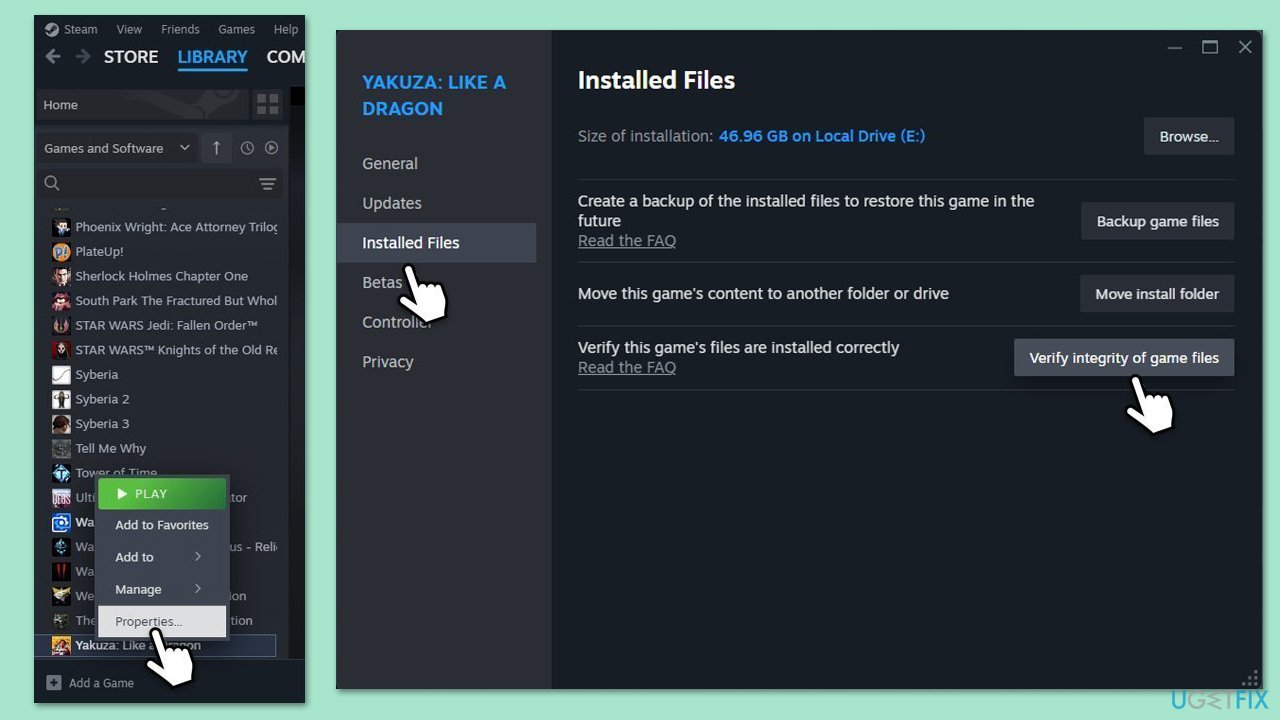
Task: Open Read the FAQ link under backup
Action: pos(627,241)
